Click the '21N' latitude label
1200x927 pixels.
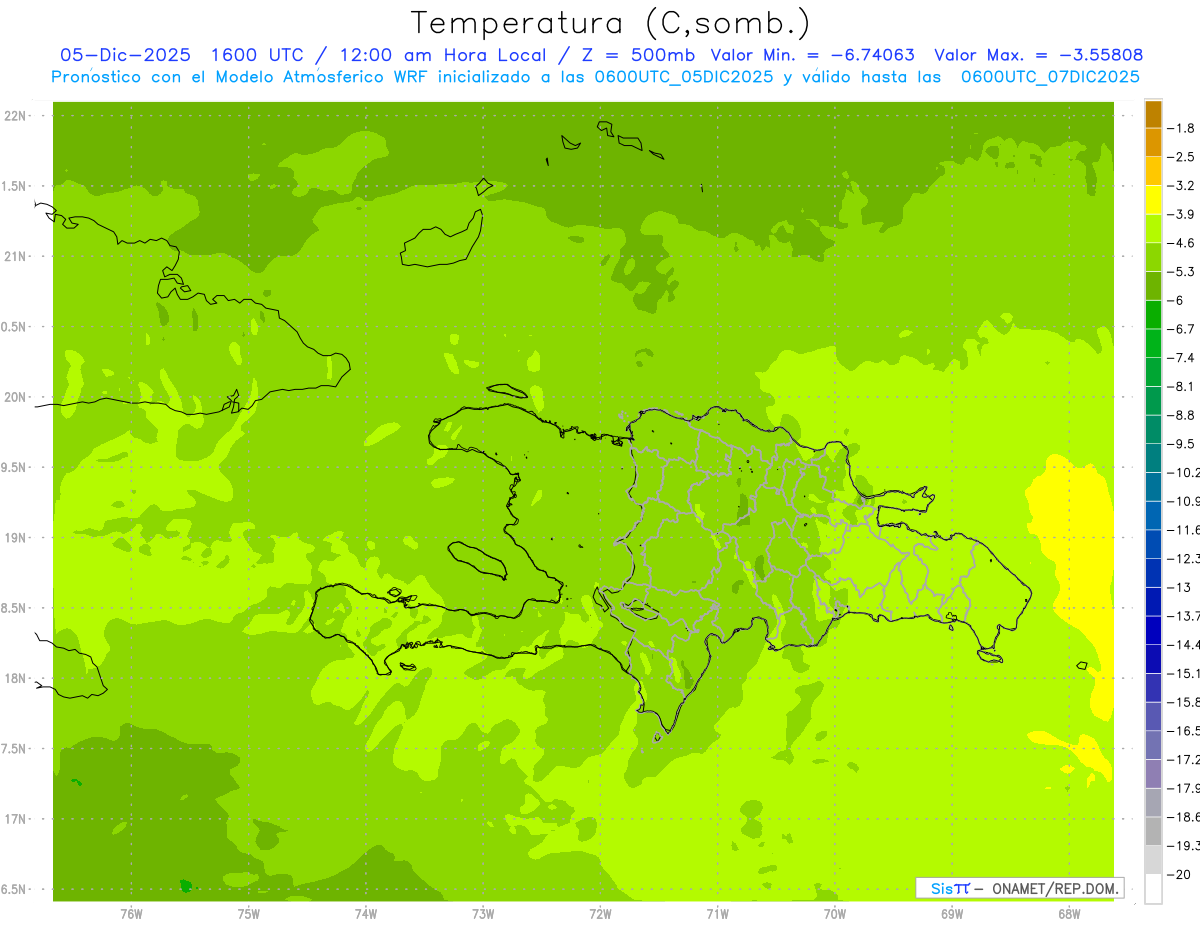pos(15,257)
